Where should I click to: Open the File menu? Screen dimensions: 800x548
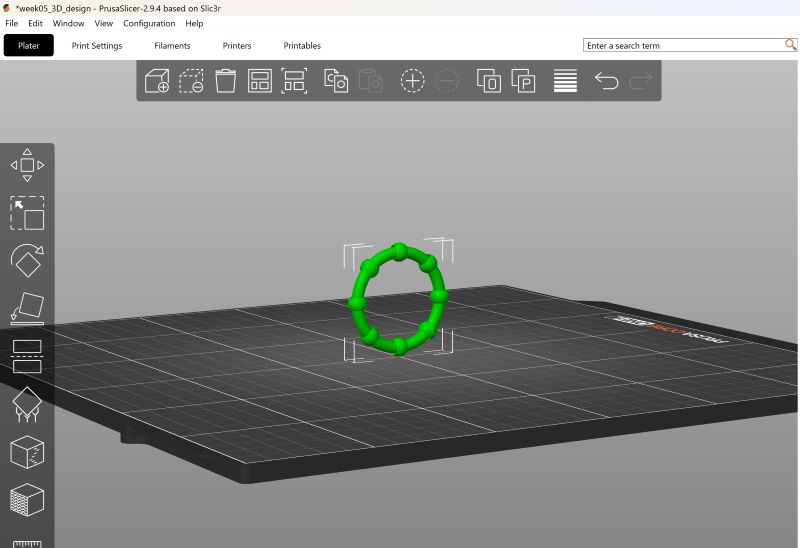pyautogui.click(x=11, y=23)
